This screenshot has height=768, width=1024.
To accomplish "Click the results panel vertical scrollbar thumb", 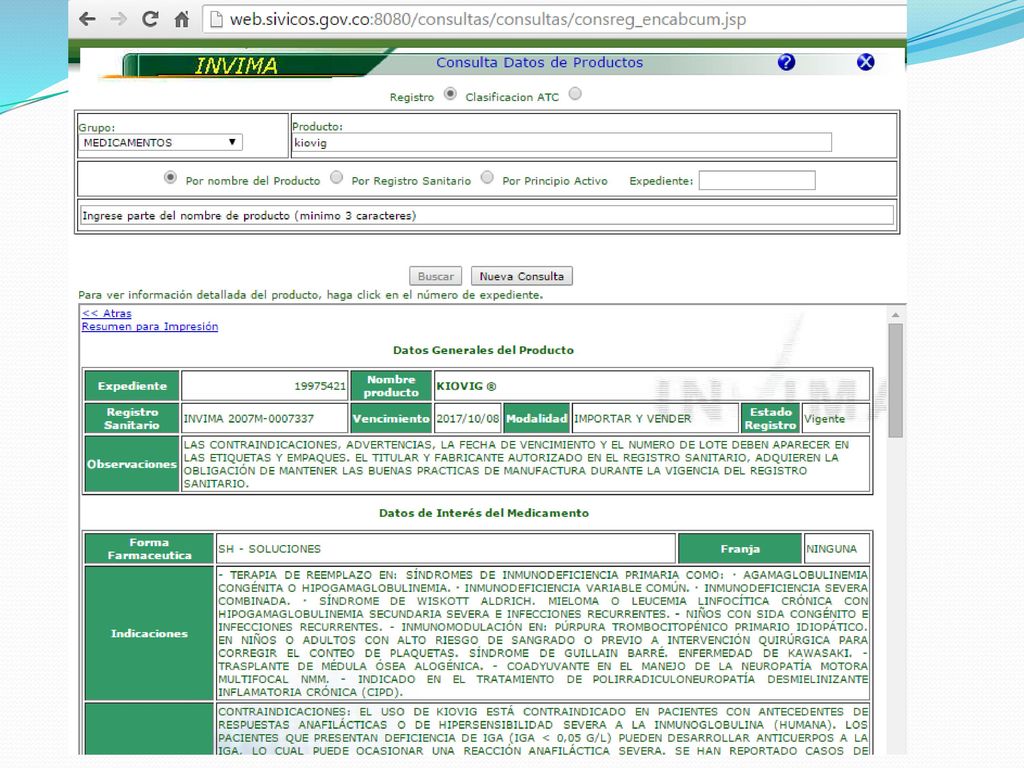I will 895,381.
